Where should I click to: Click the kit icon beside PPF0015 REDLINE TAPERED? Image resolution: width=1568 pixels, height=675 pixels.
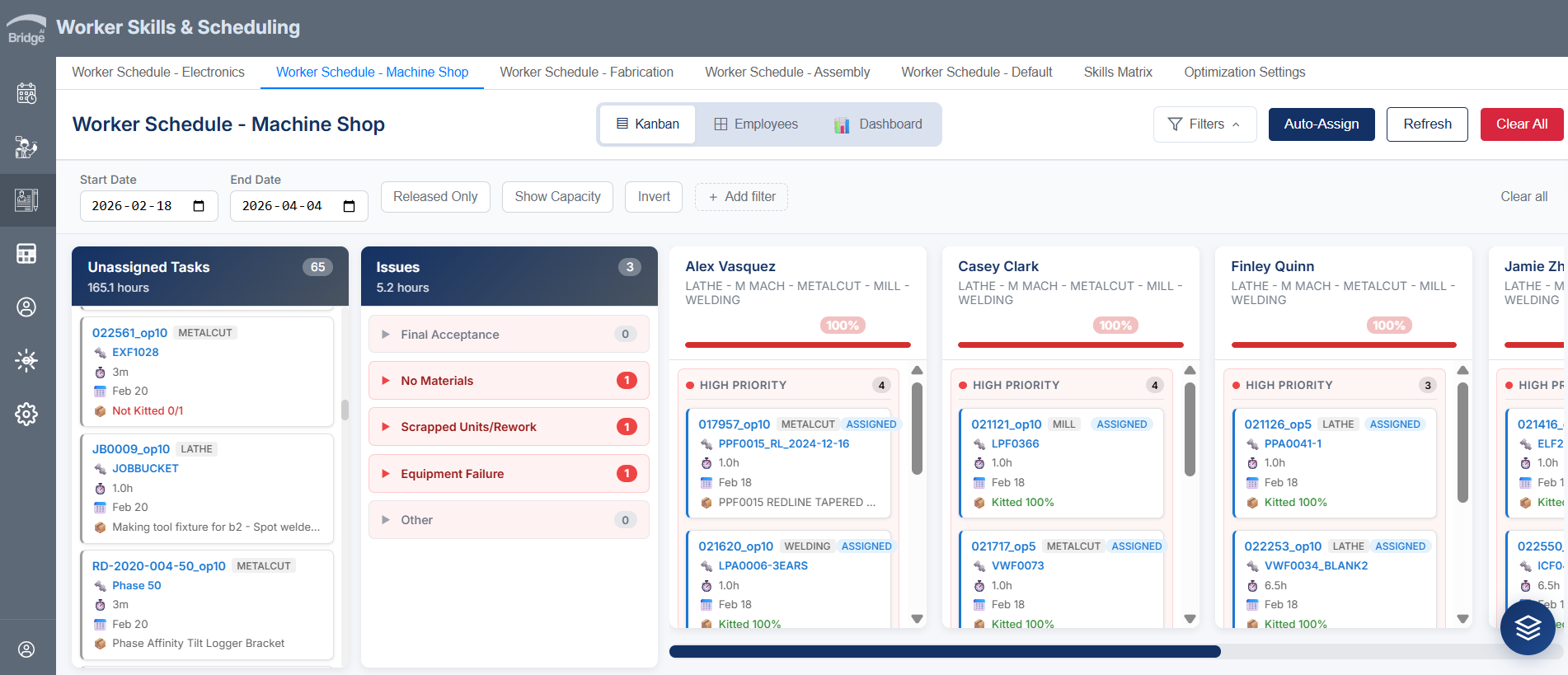[x=707, y=503]
